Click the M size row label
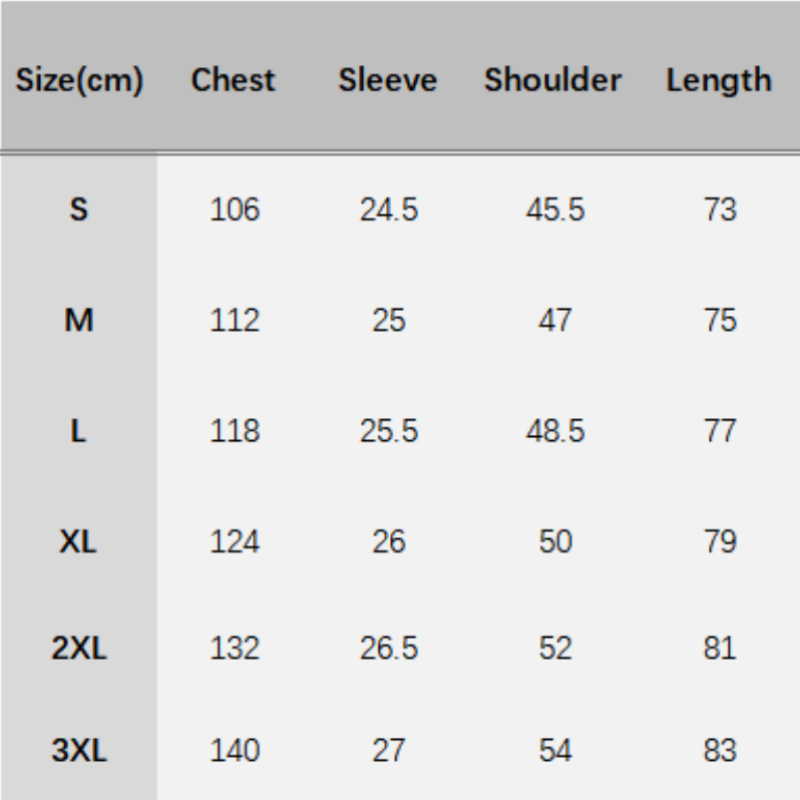This screenshot has width=800, height=800. (79, 320)
